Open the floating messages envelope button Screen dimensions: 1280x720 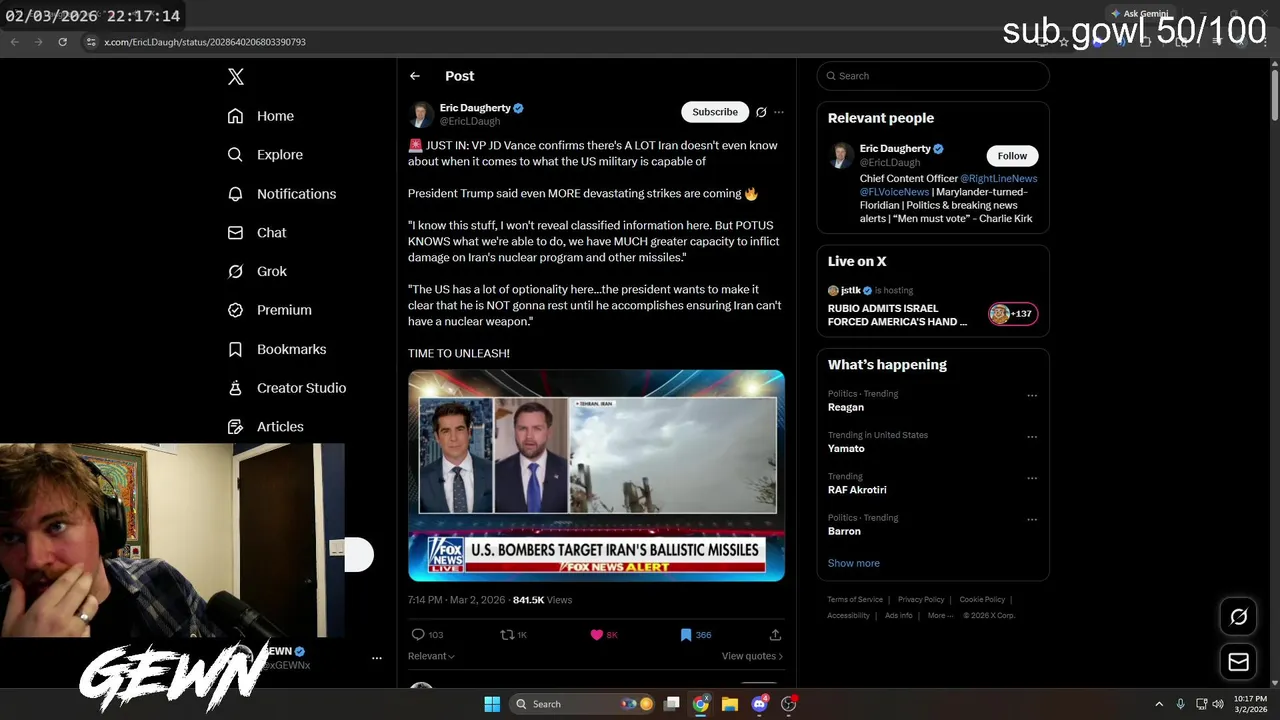tap(1238, 662)
